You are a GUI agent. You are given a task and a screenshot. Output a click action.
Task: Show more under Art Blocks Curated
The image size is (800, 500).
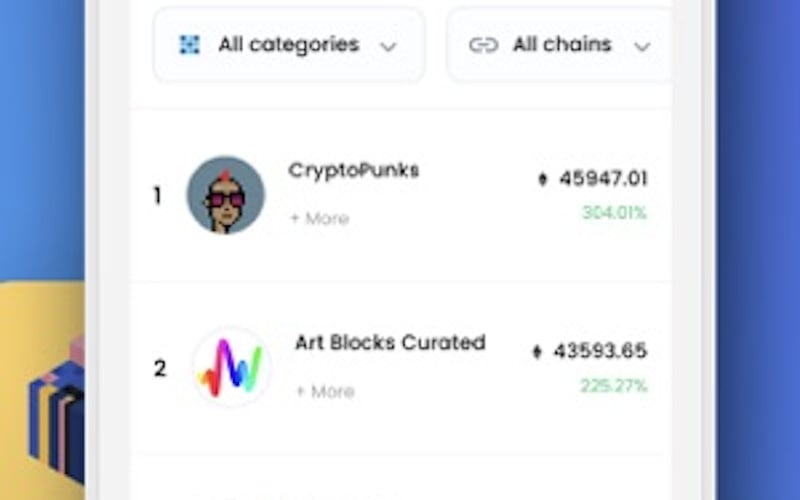(x=325, y=392)
